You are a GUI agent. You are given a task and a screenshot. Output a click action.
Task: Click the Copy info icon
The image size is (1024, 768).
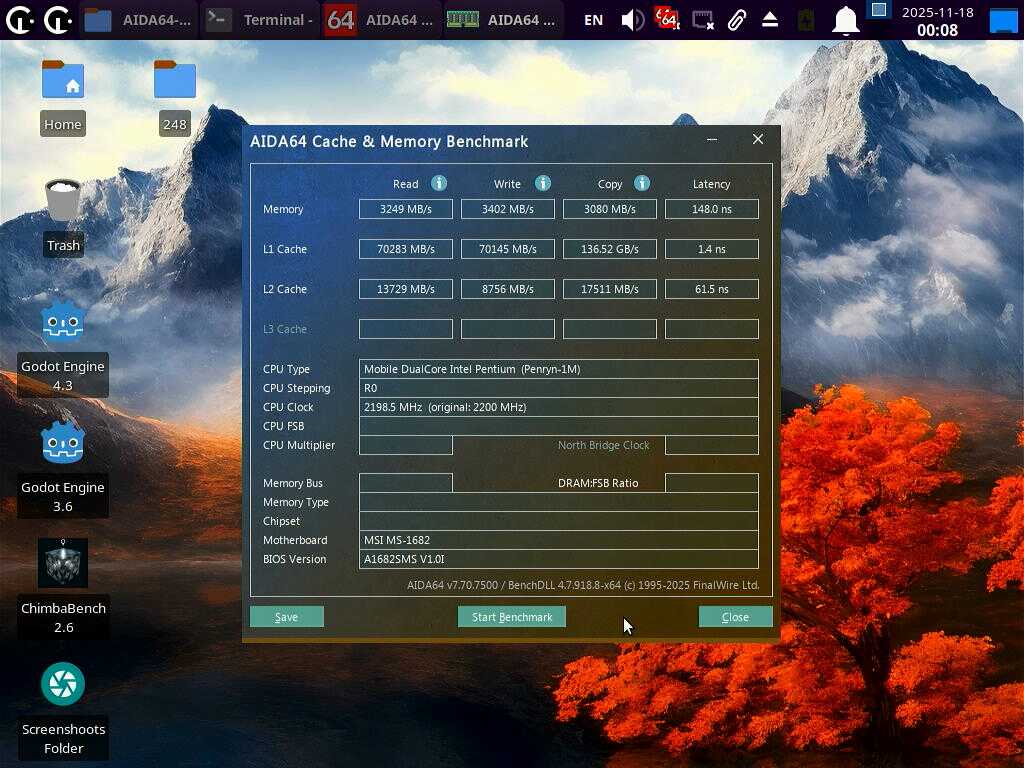pyautogui.click(x=642, y=183)
